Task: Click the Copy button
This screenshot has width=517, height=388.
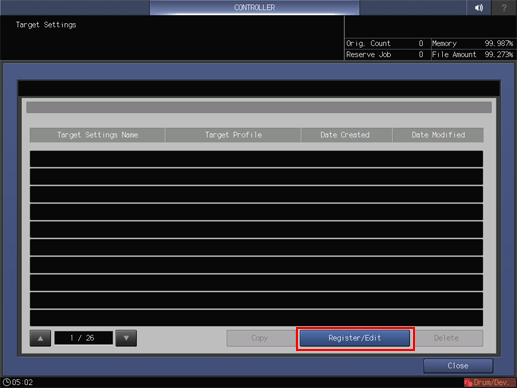Action: point(260,338)
